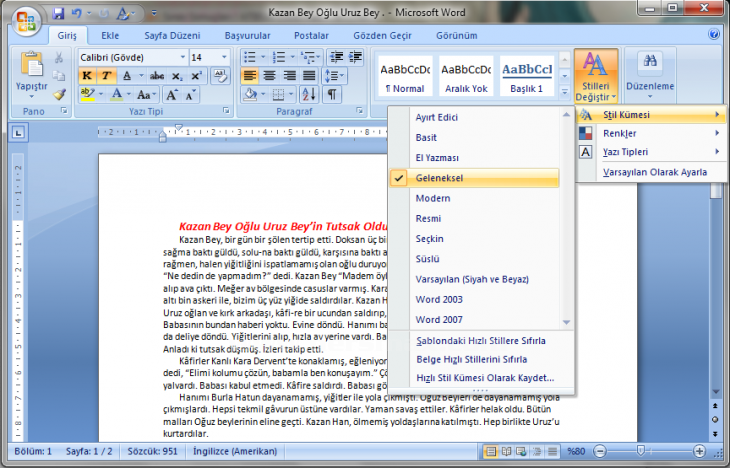Apply subscript formatting
Screen dimensions: 730x468
coord(177,75)
